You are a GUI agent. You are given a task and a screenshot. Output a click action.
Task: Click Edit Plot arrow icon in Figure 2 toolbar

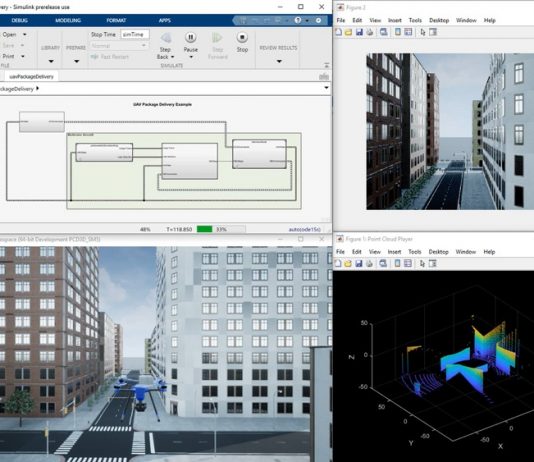pos(423,32)
